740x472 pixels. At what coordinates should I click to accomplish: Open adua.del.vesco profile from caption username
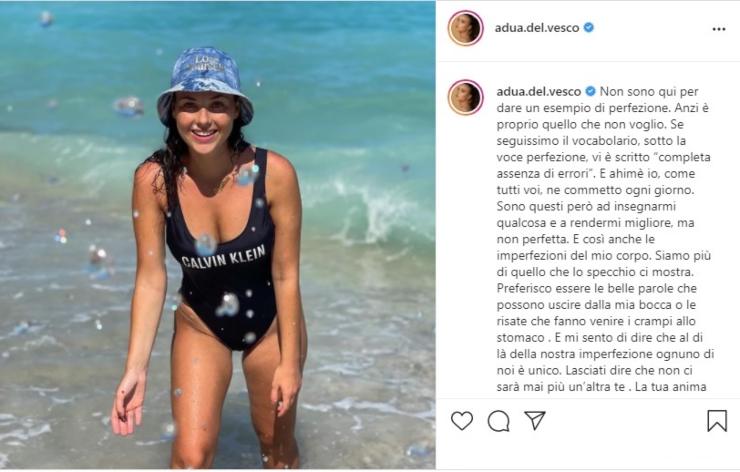tap(539, 91)
